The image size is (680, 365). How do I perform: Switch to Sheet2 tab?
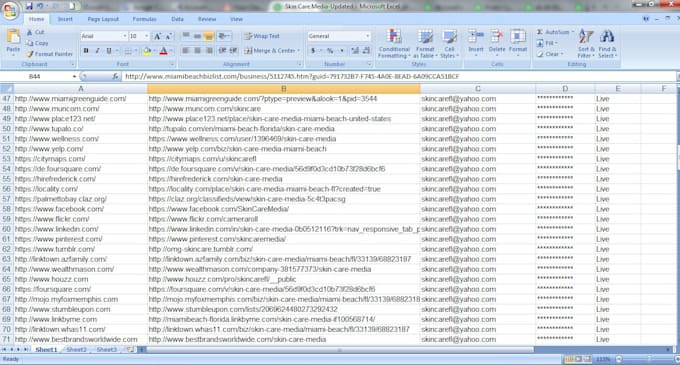77,349
